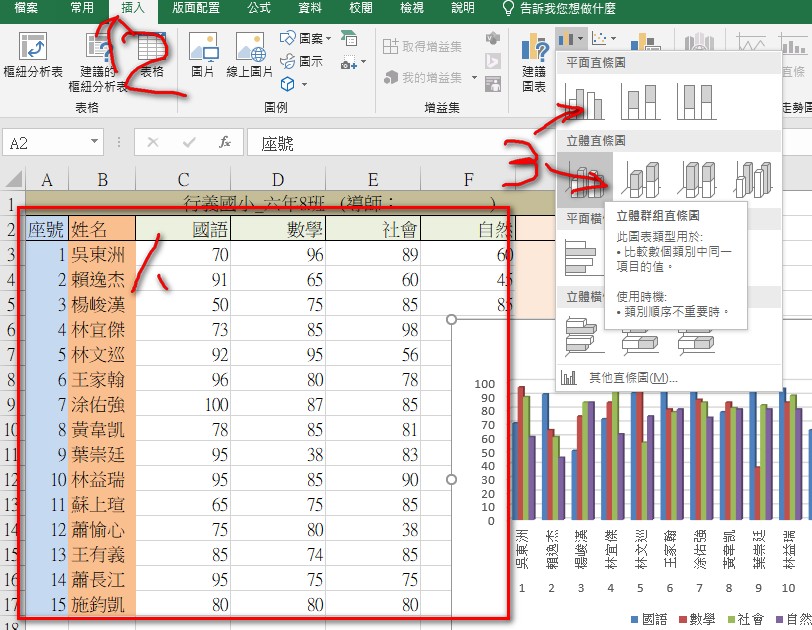Open recommended PivotTables (建議的樞紐分析表)
The image size is (812, 630).
(98, 62)
